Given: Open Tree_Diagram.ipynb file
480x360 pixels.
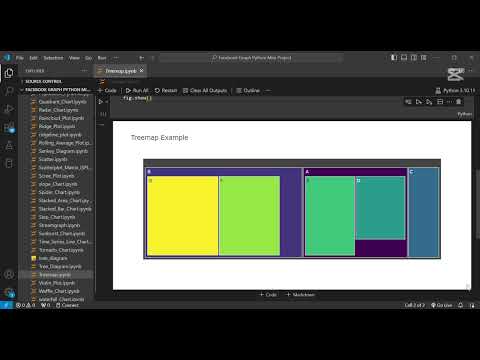Looking at the screenshot, I should (60, 267).
